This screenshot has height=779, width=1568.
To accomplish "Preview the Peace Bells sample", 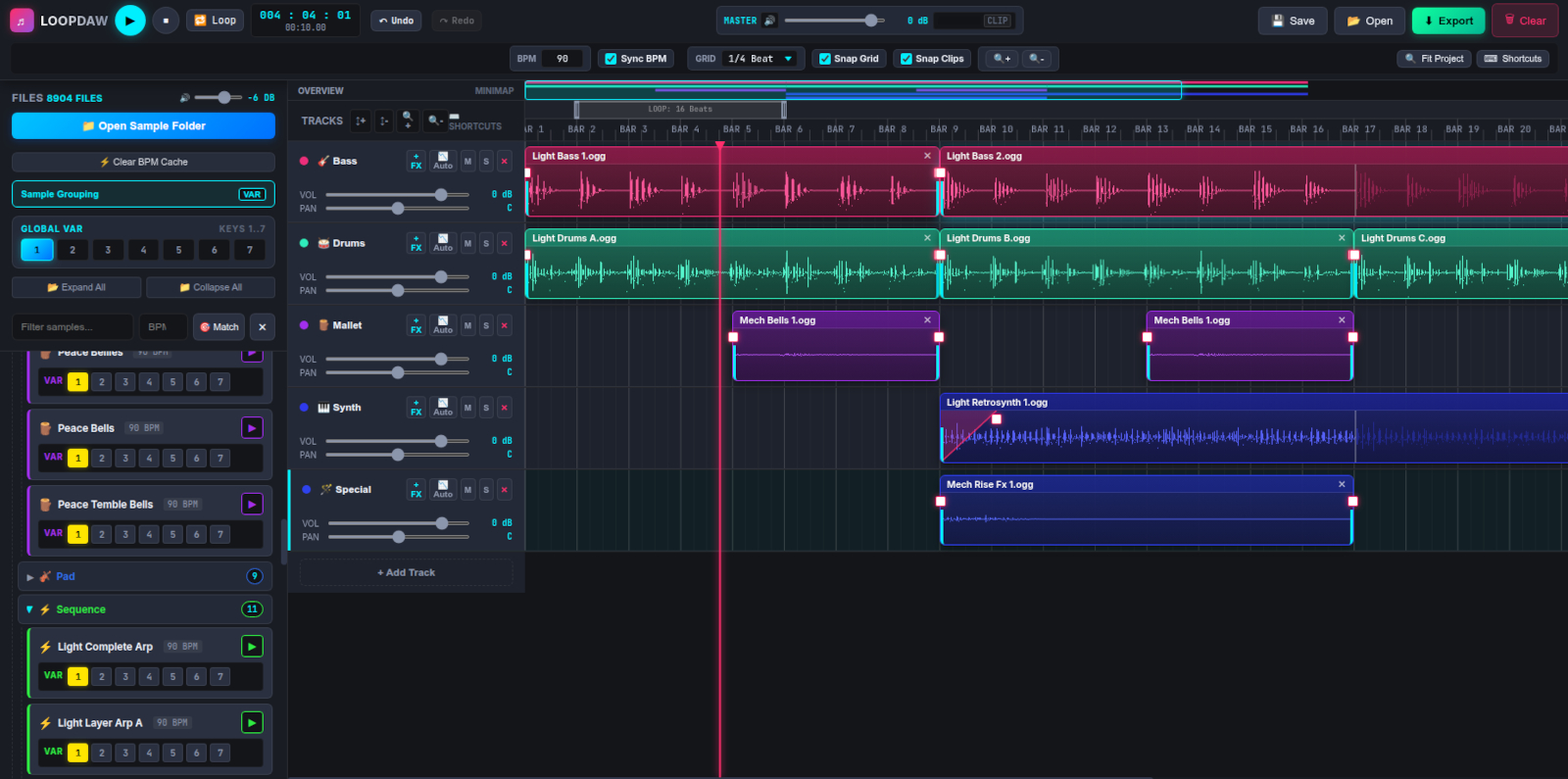I will 252,428.
